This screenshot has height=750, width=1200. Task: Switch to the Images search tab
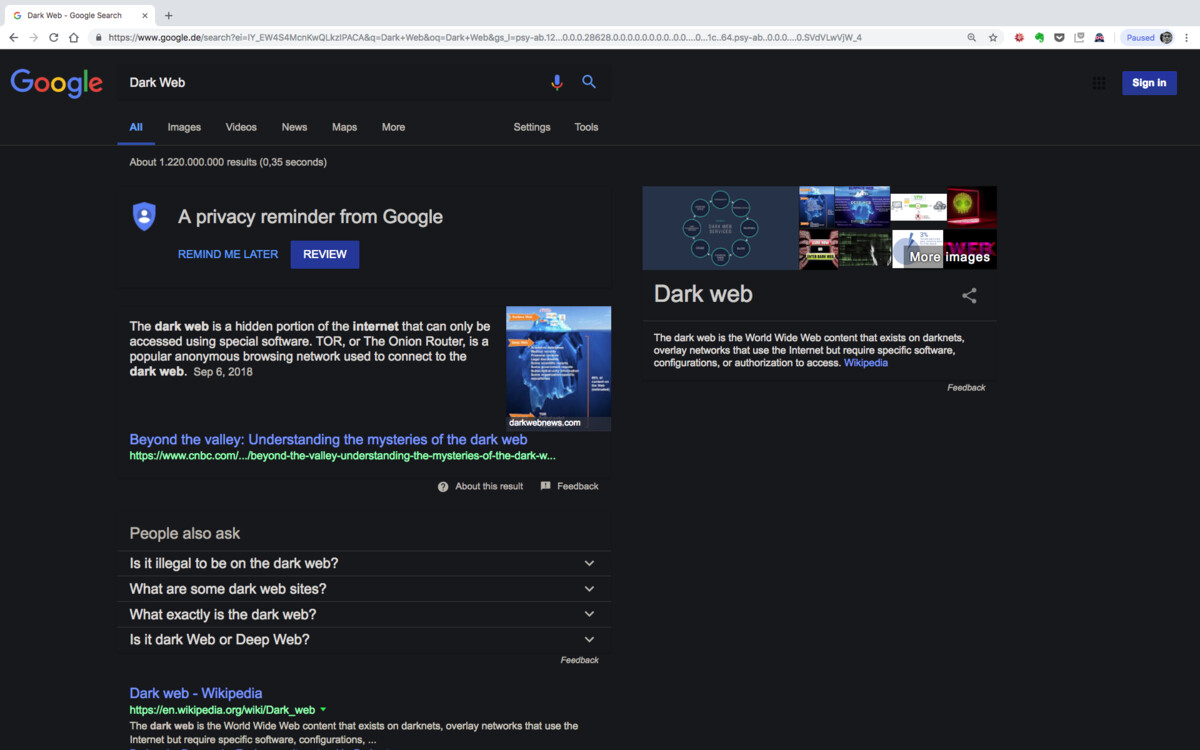point(184,127)
